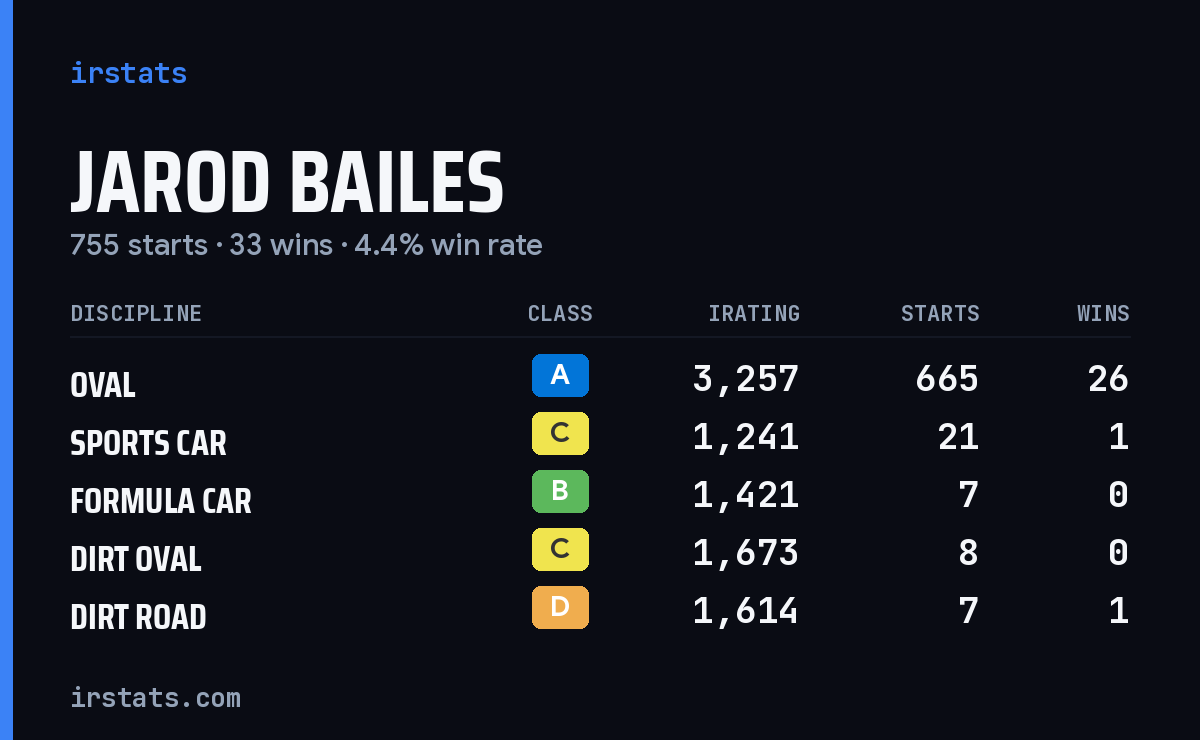Open the irstats.com footer link
The width and height of the screenshot is (1200, 740).
point(156,698)
